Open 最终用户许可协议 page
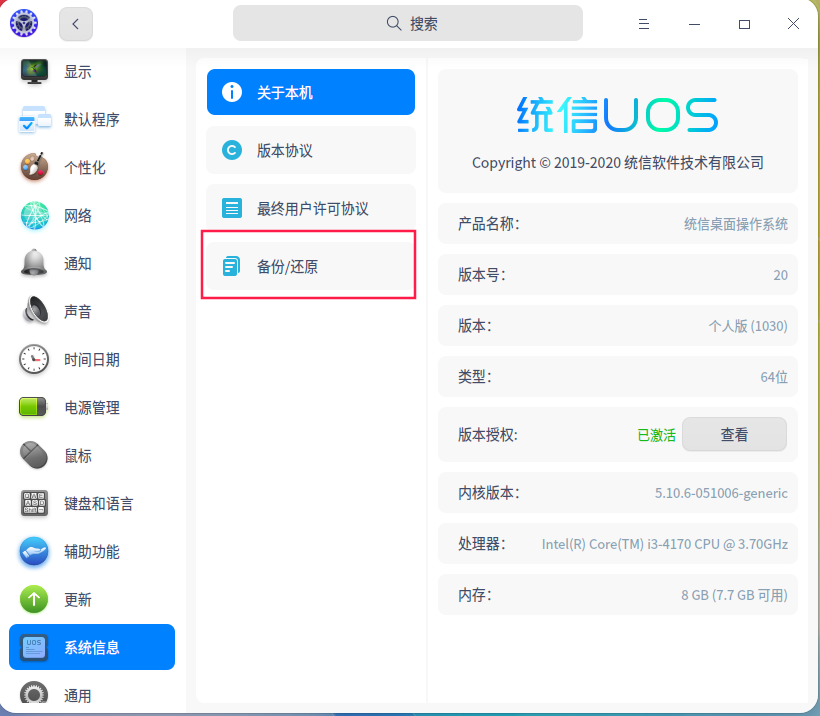The width and height of the screenshot is (820, 716). pos(311,208)
